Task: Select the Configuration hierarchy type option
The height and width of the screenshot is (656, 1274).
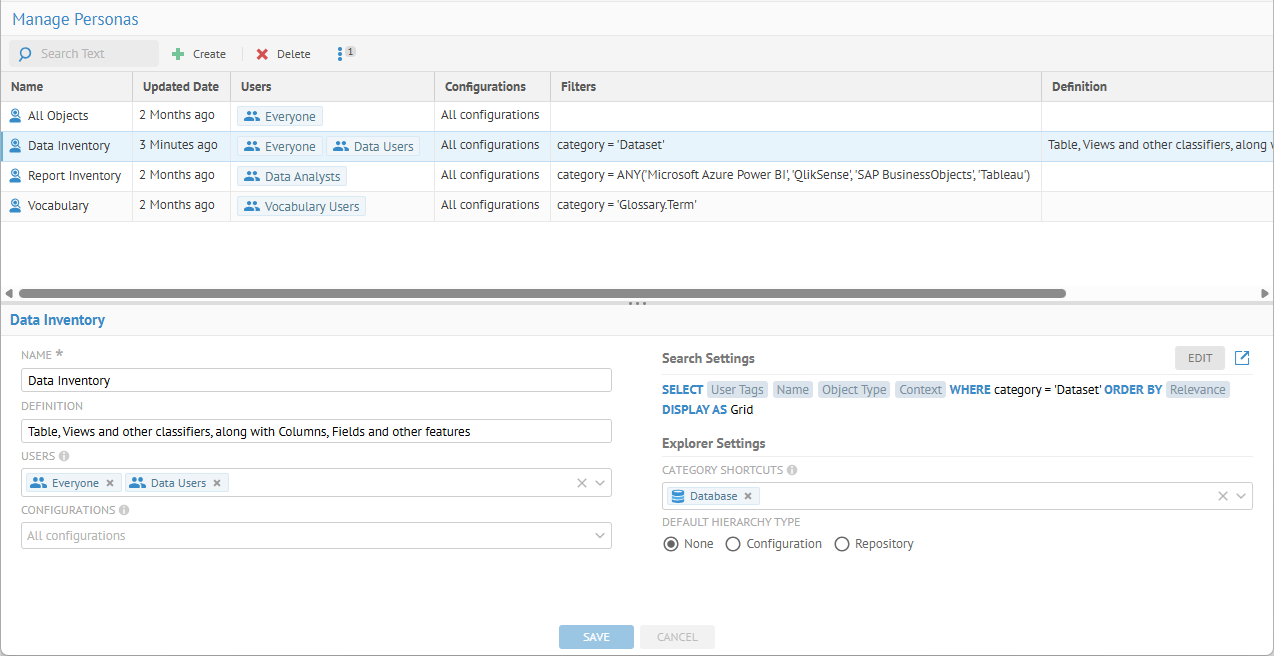Action: pos(733,544)
